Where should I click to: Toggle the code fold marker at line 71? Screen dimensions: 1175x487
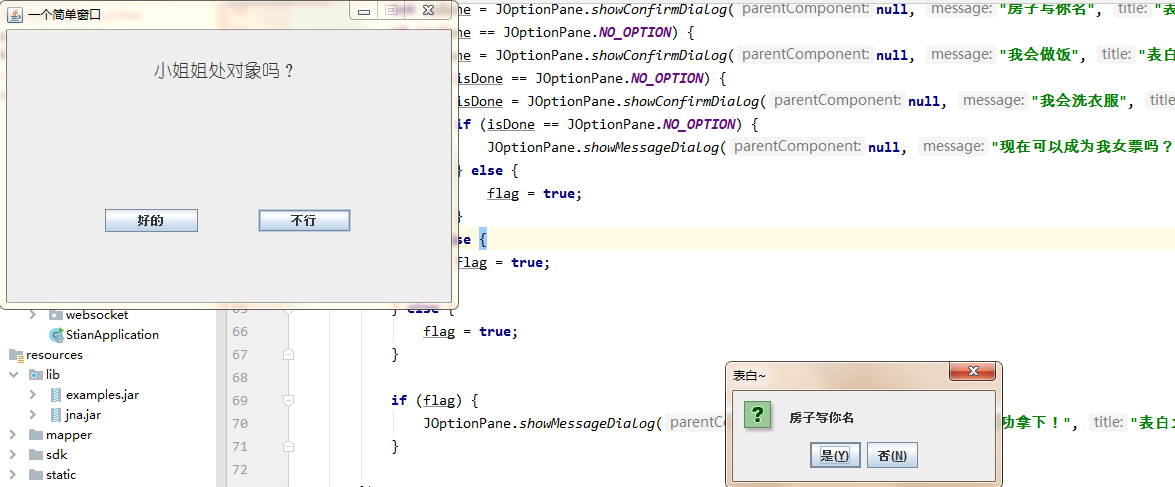[x=289, y=447]
